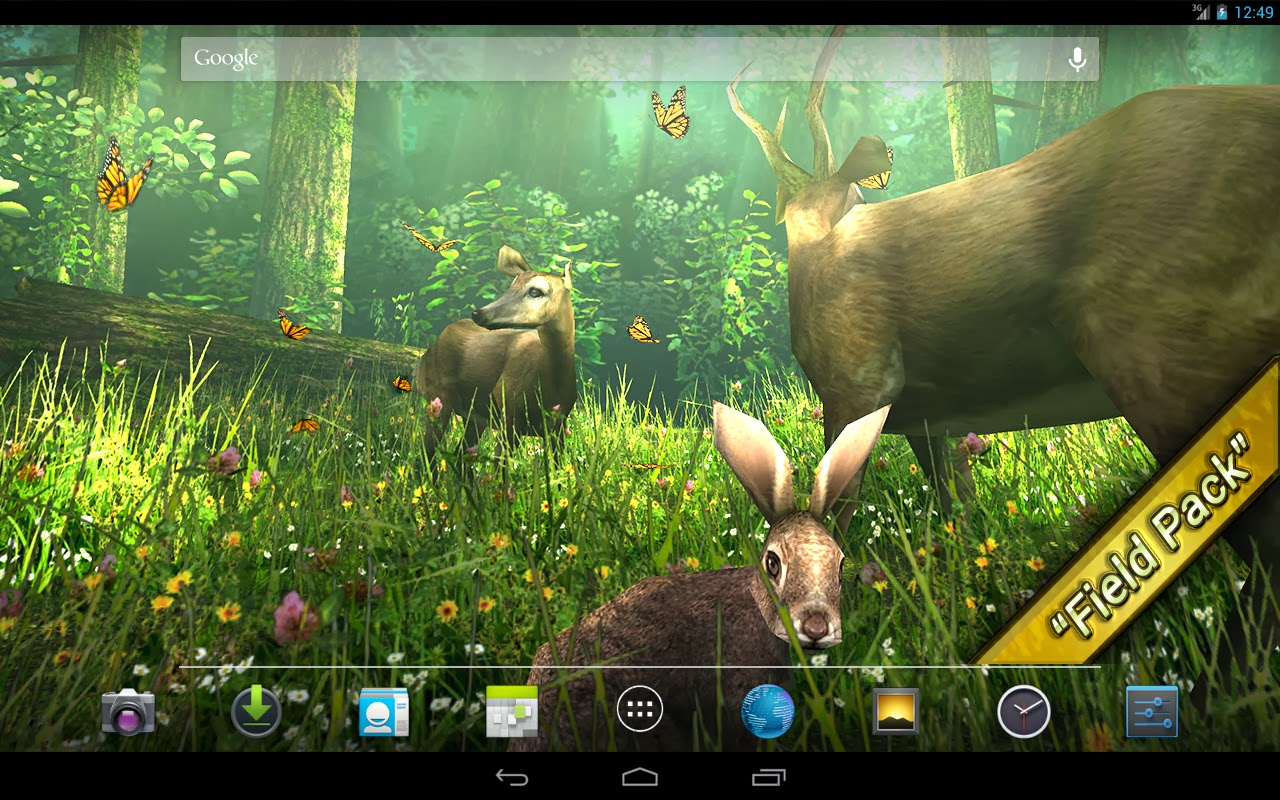
Task: Open the all-apps drawer button
Action: click(x=640, y=711)
